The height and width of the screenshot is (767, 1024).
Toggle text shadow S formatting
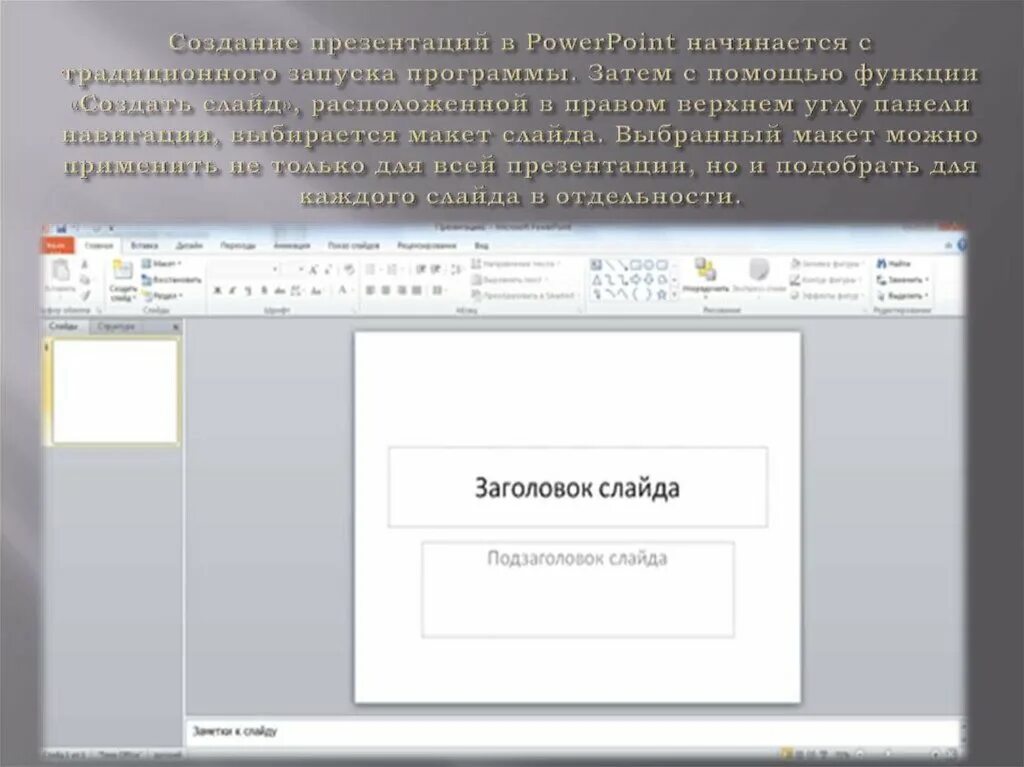point(264,291)
